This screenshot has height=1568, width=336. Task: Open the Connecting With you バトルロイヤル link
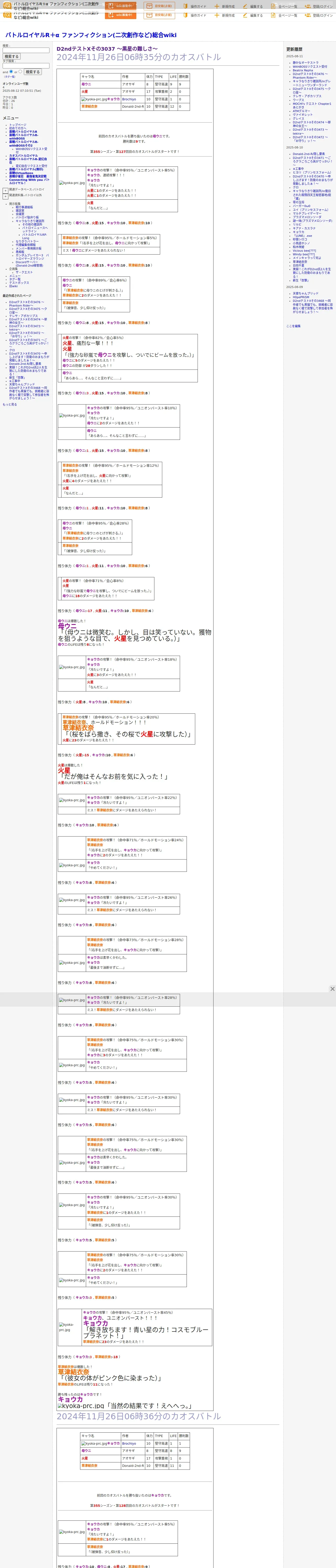tap(29, 181)
